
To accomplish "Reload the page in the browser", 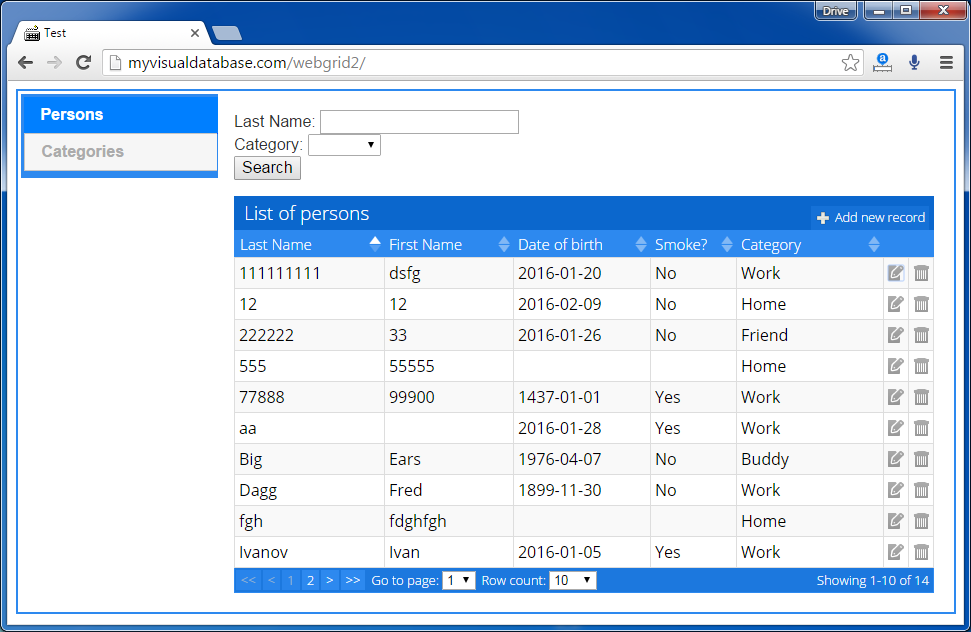I will [x=84, y=63].
